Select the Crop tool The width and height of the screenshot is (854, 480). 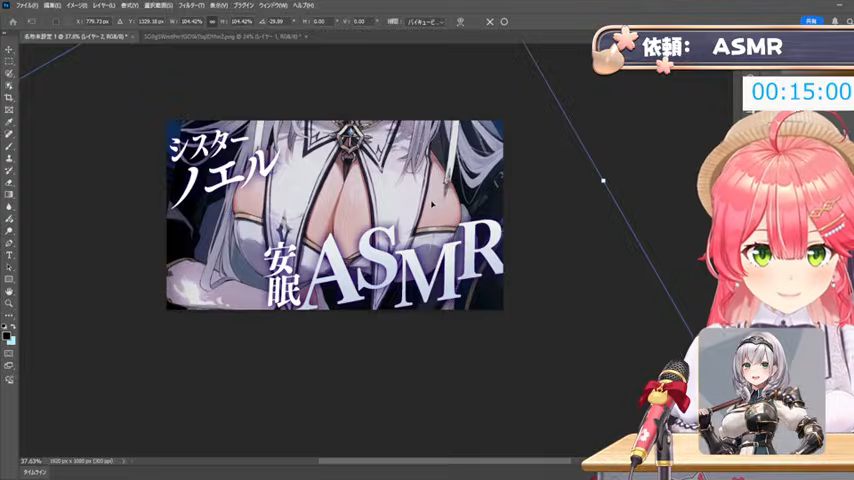point(9,98)
